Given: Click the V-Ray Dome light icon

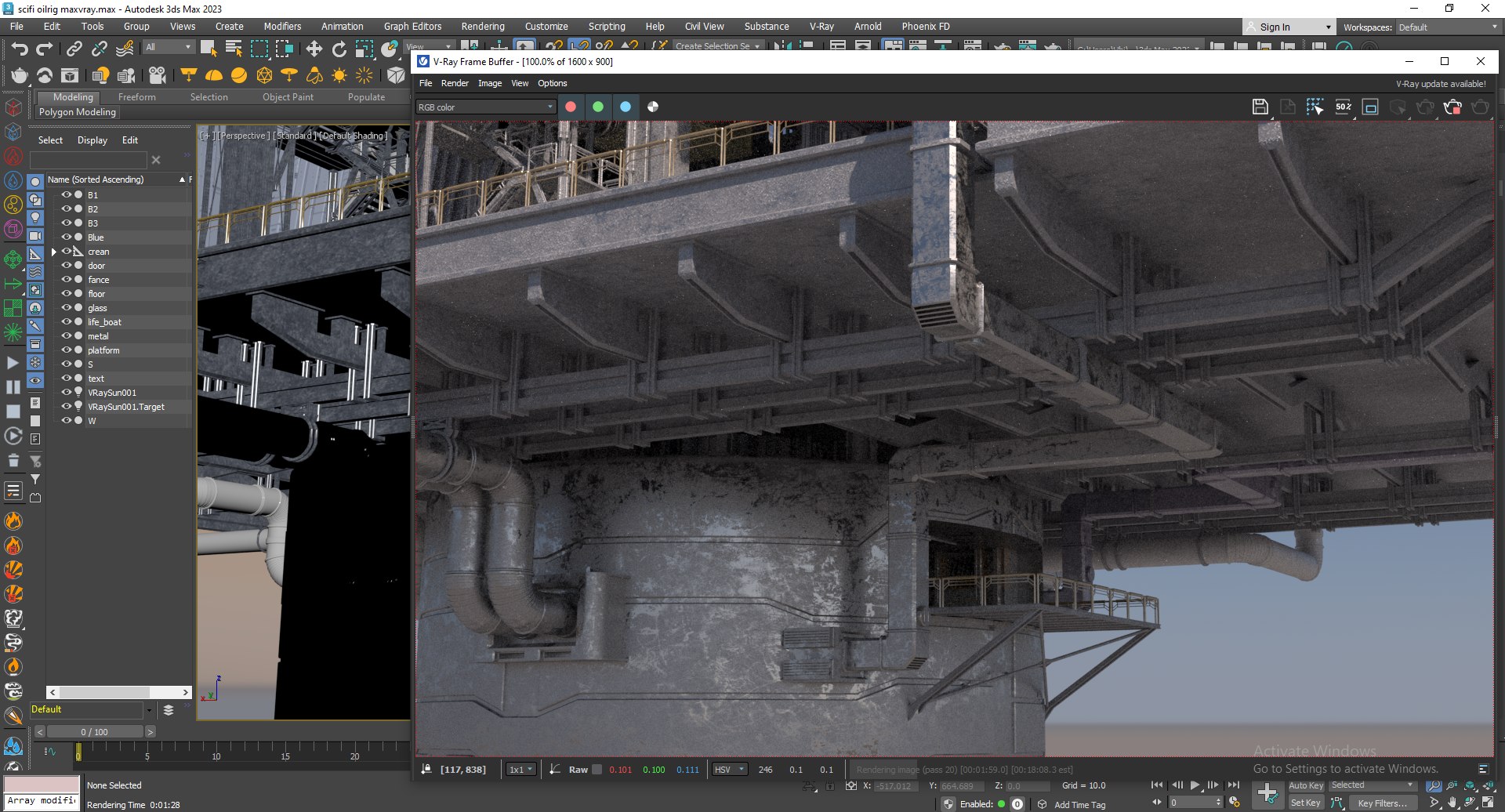Looking at the screenshot, I should (x=214, y=75).
